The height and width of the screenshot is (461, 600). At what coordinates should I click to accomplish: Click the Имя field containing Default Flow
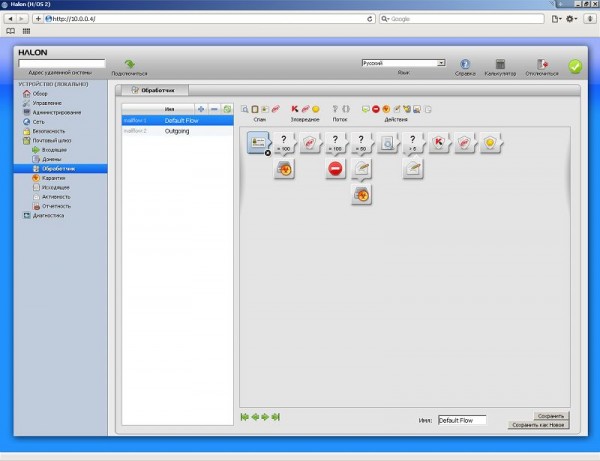coord(461,420)
